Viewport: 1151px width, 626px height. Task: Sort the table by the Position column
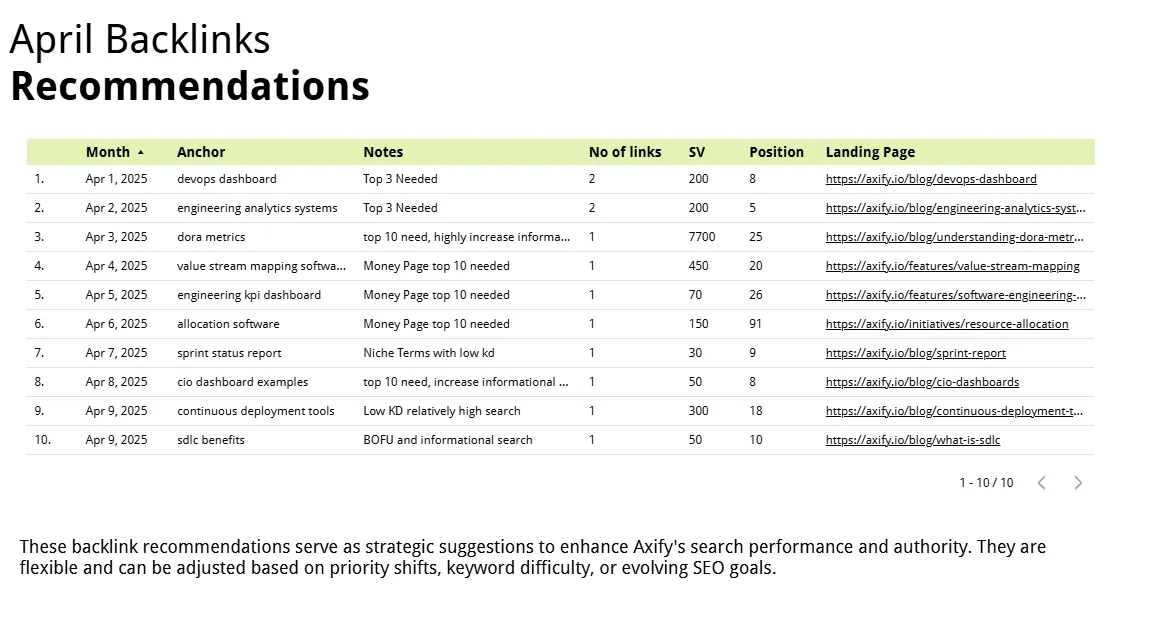pos(777,151)
